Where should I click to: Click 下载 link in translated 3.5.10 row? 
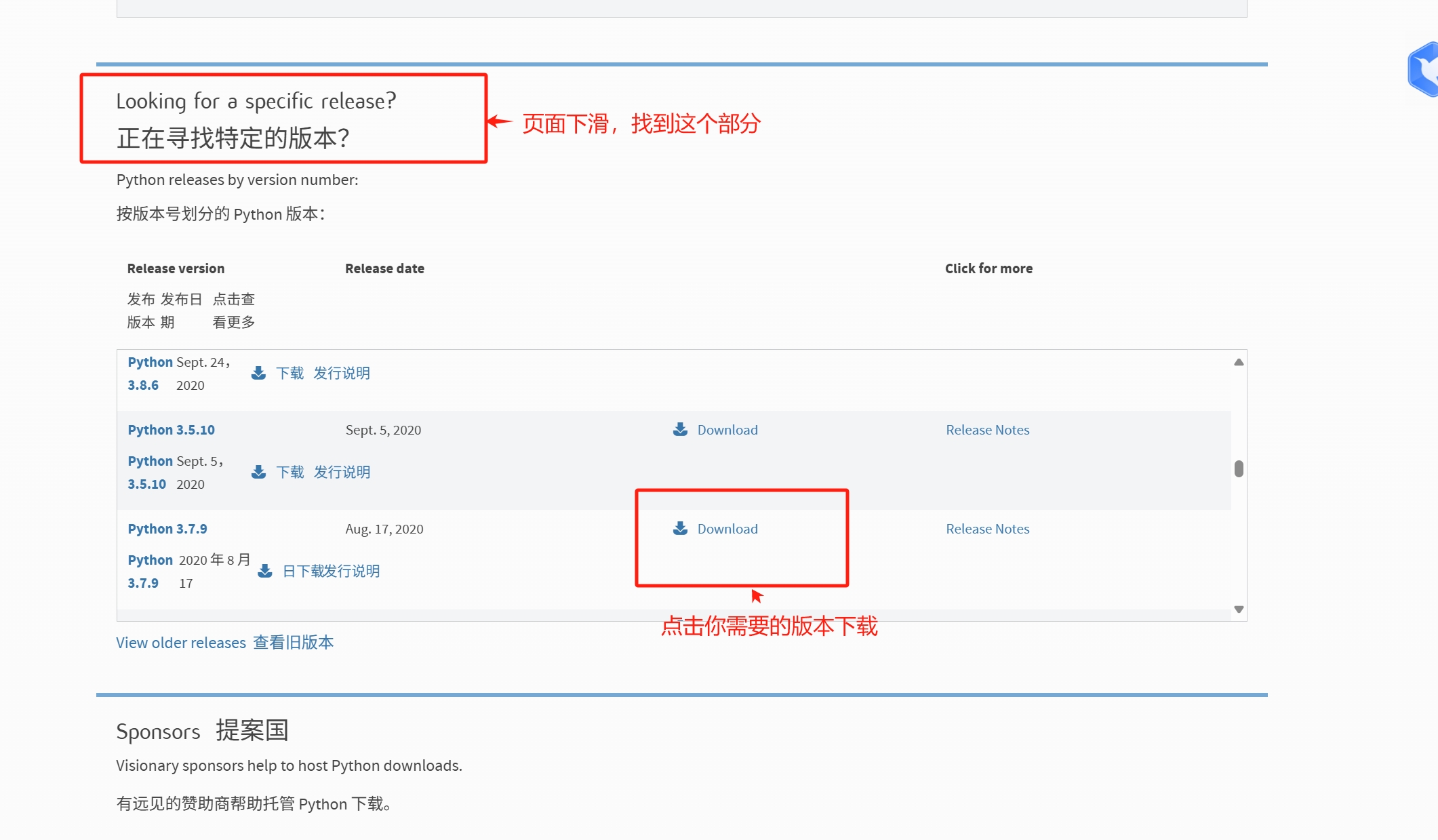tap(289, 473)
